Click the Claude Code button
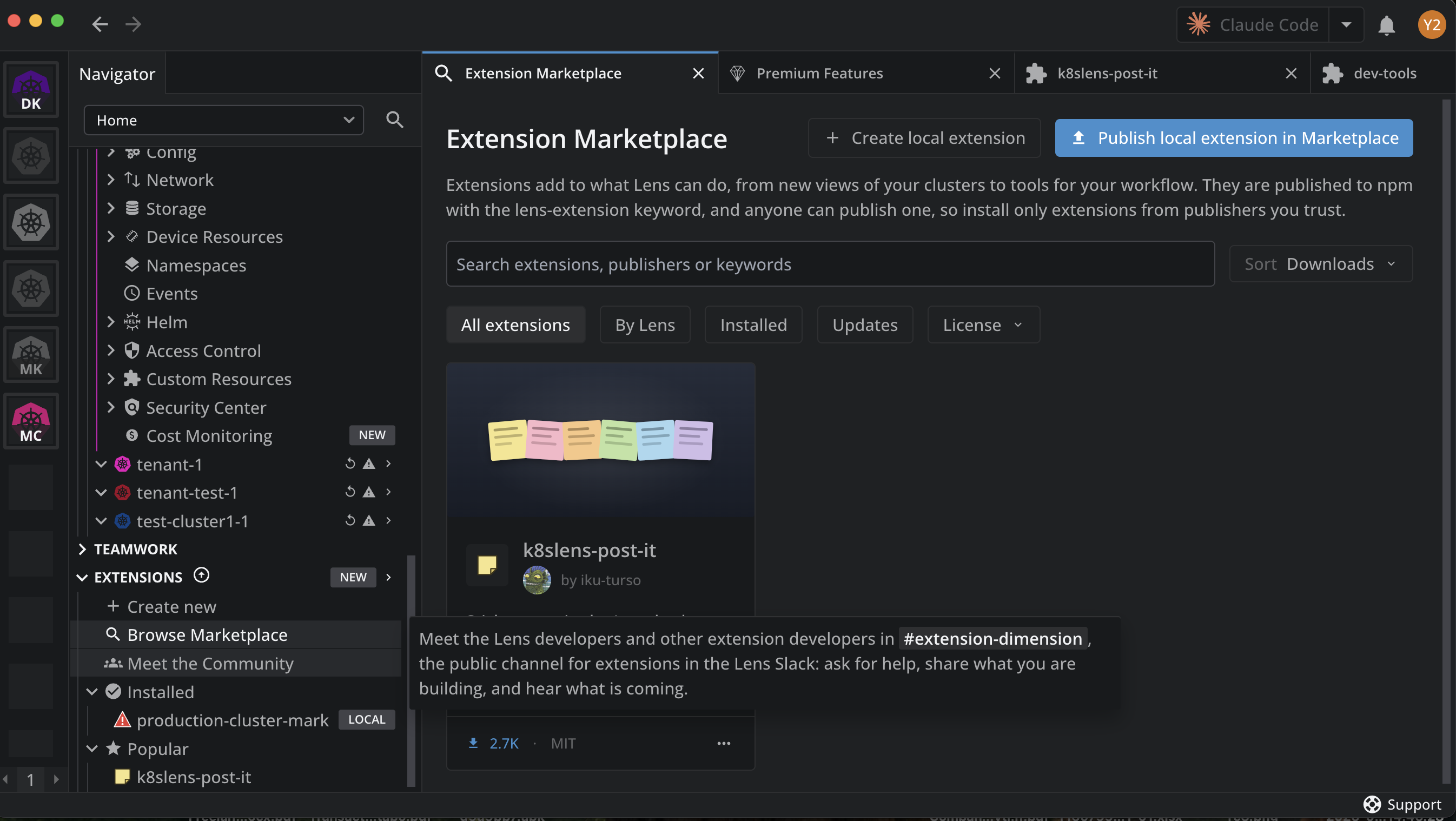 tap(1253, 25)
